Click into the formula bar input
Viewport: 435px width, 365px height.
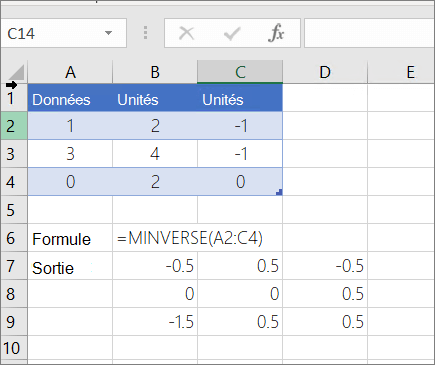tap(369, 33)
